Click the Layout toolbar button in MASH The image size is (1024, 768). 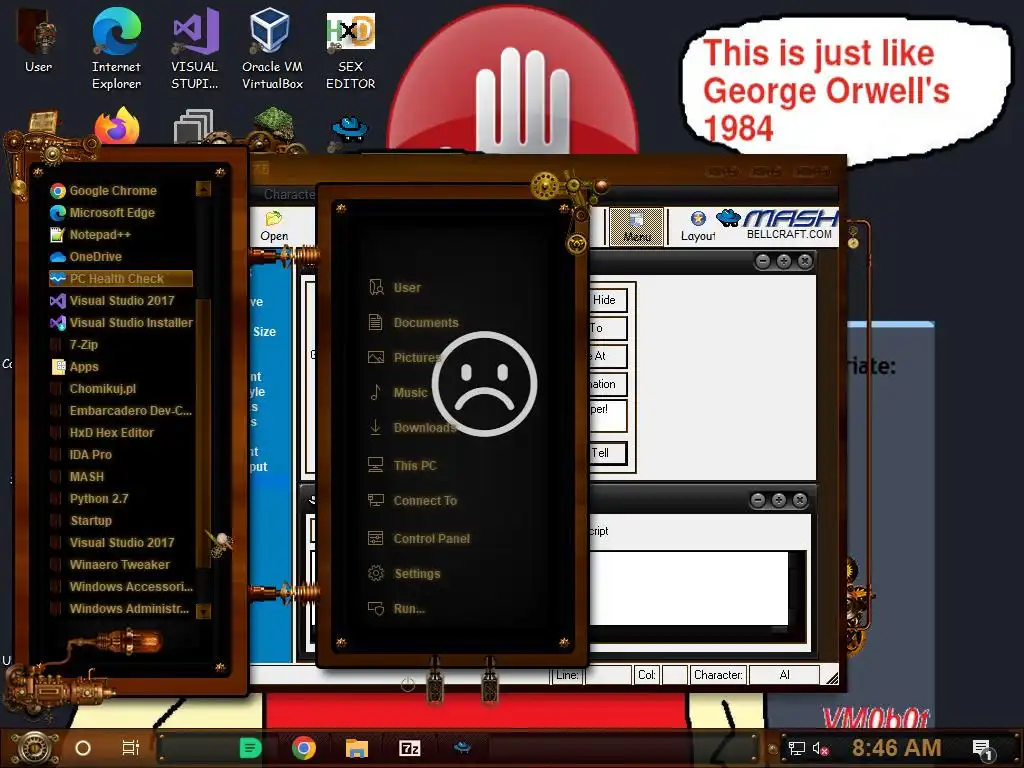tap(697, 227)
